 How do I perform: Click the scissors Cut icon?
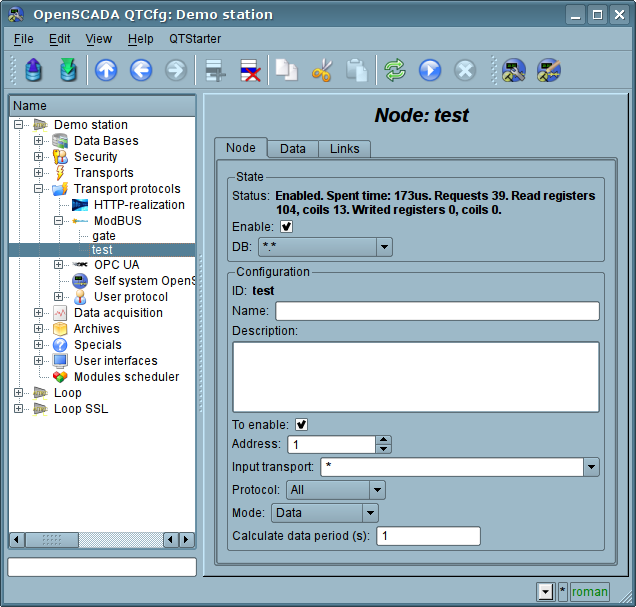pos(322,70)
